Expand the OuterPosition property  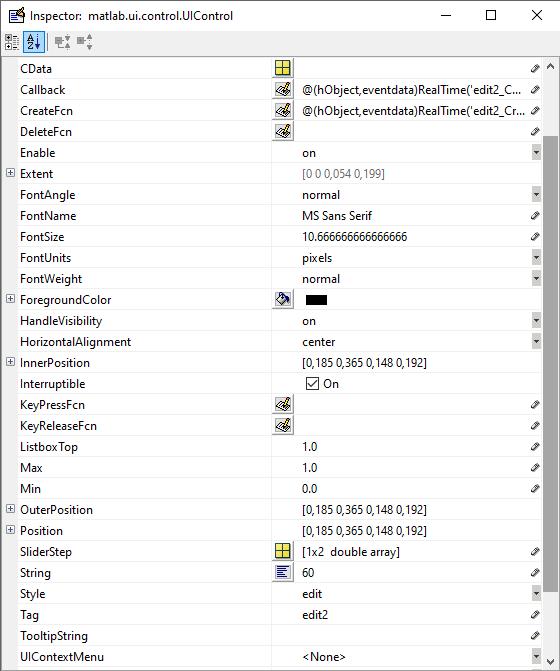click(10, 509)
